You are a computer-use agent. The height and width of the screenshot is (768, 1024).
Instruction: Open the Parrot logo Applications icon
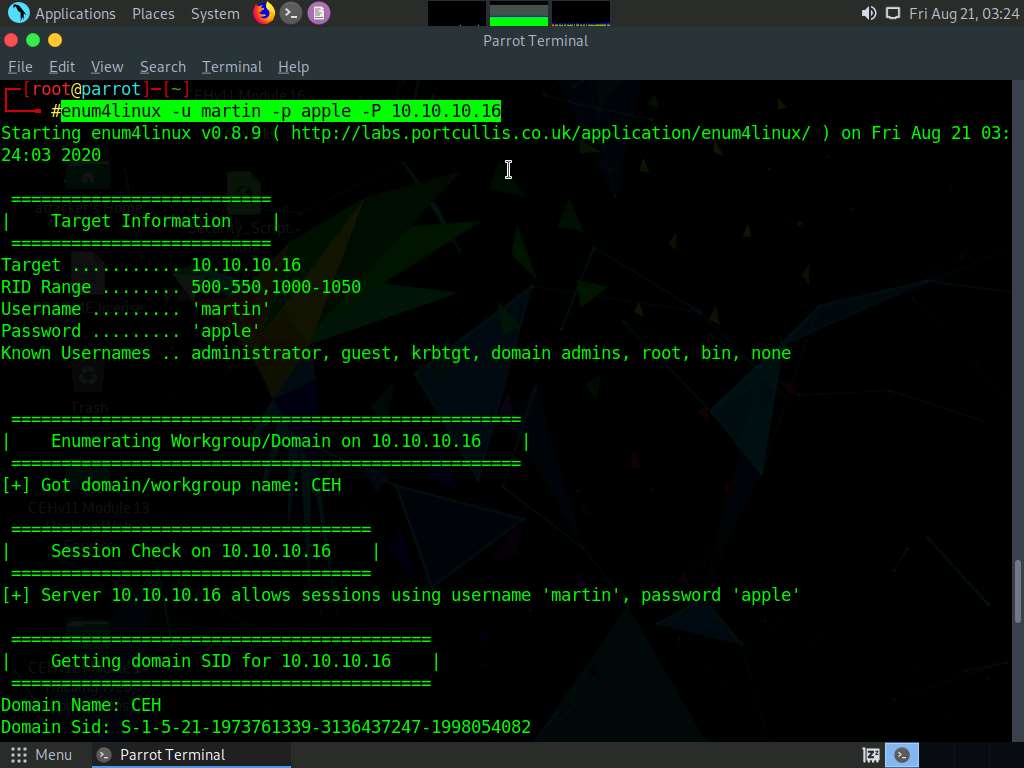coord(18,12)
